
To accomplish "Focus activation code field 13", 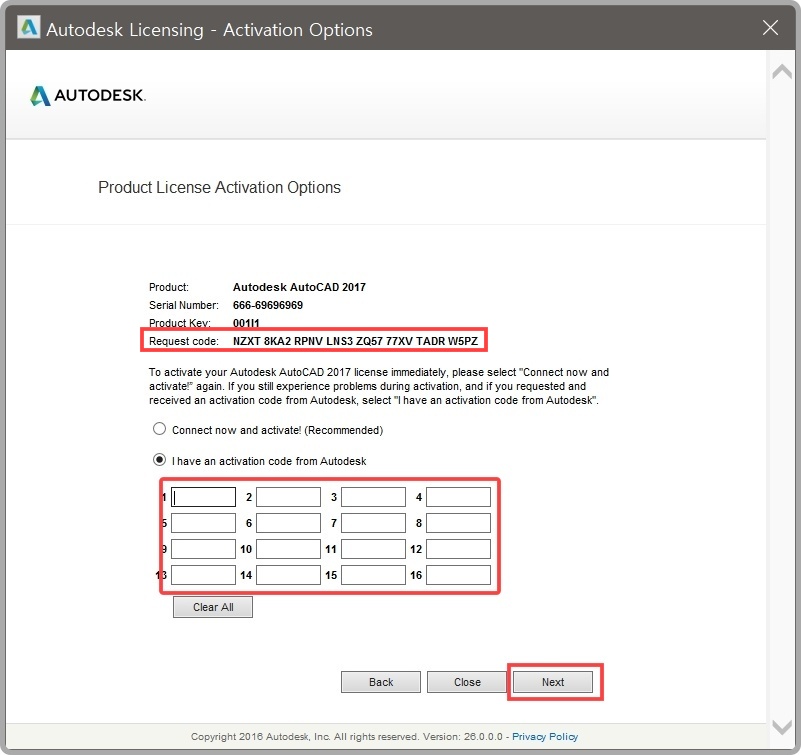I will pos(203,575).
